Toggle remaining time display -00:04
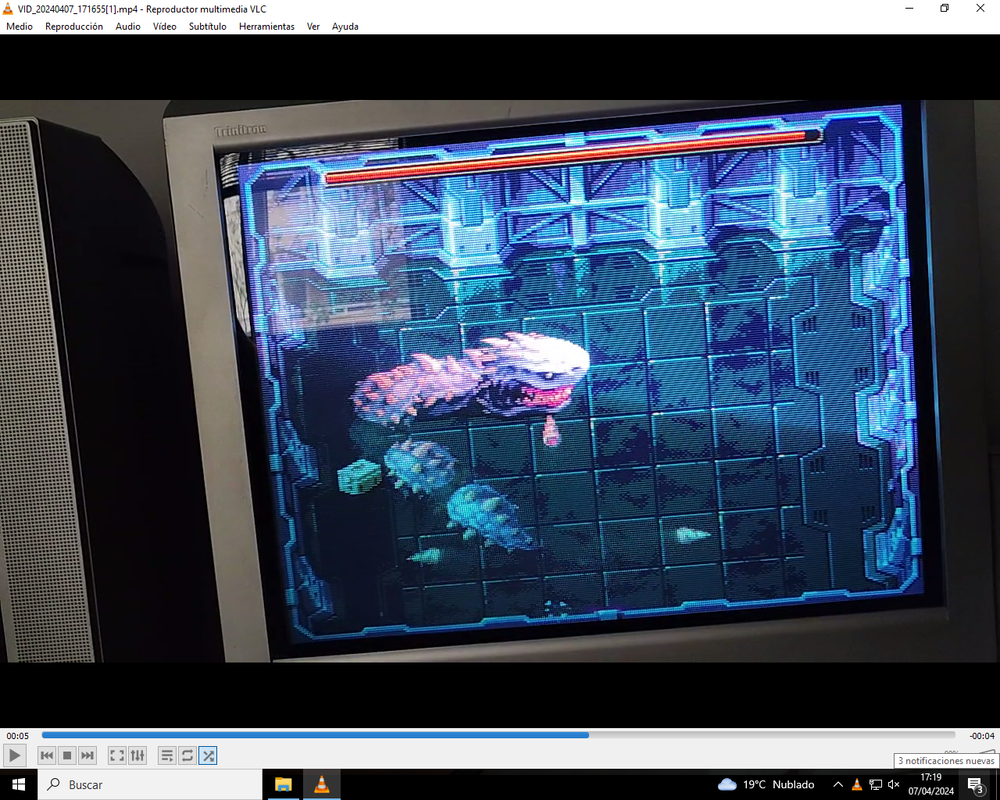Screen dimensions: 1000x800 tap(982, 736)
